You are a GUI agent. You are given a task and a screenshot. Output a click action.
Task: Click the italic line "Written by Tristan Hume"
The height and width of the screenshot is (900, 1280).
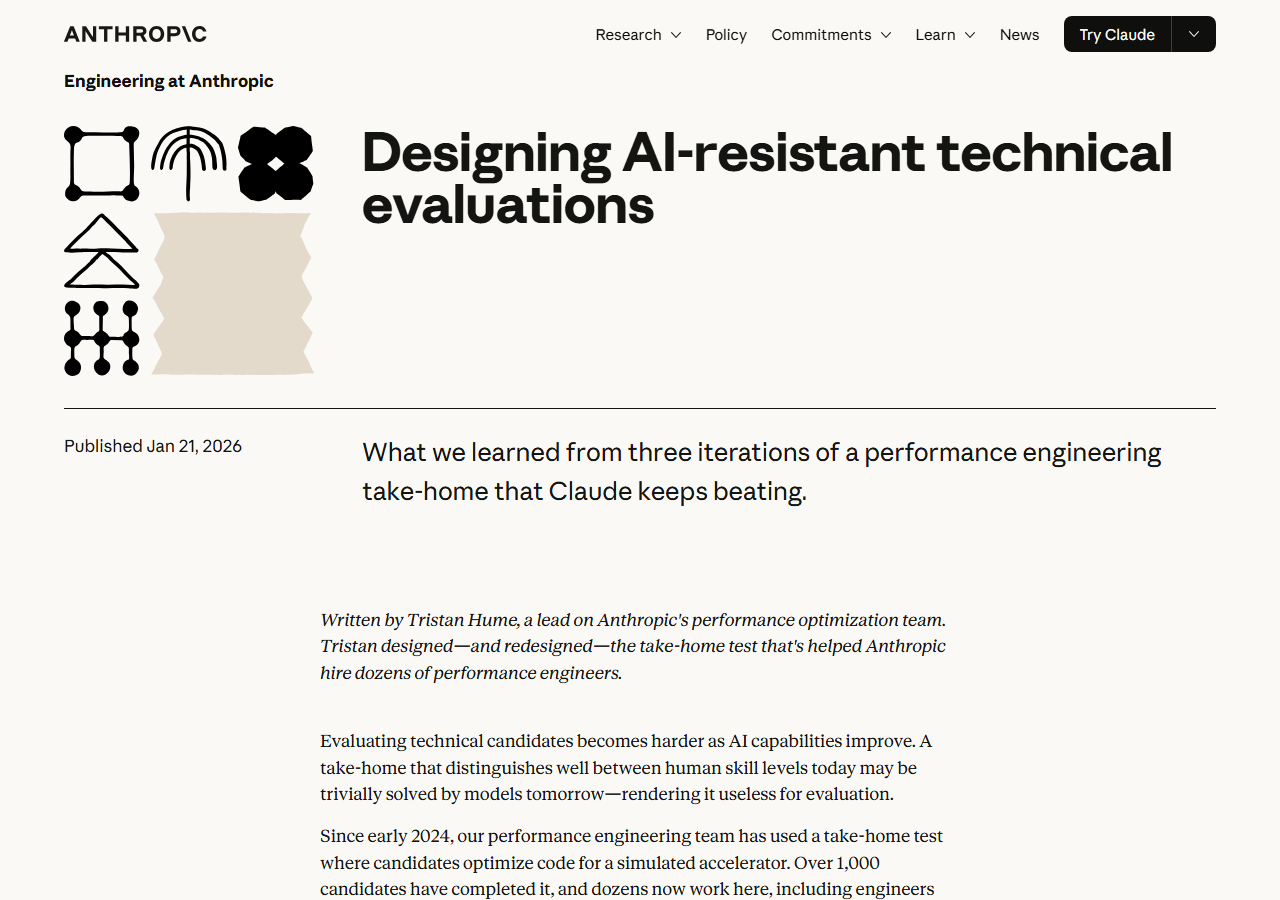coord(633,646)
